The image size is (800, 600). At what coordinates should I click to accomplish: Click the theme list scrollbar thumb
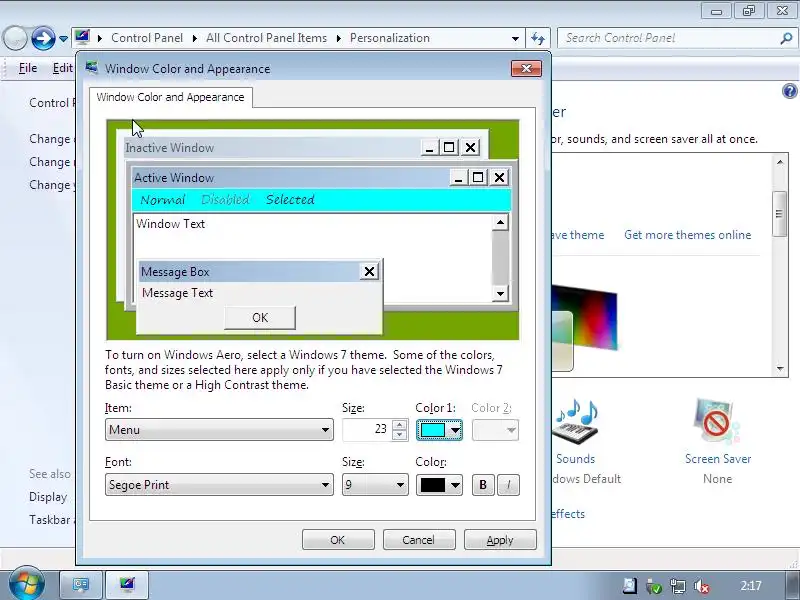coord(779,214)
